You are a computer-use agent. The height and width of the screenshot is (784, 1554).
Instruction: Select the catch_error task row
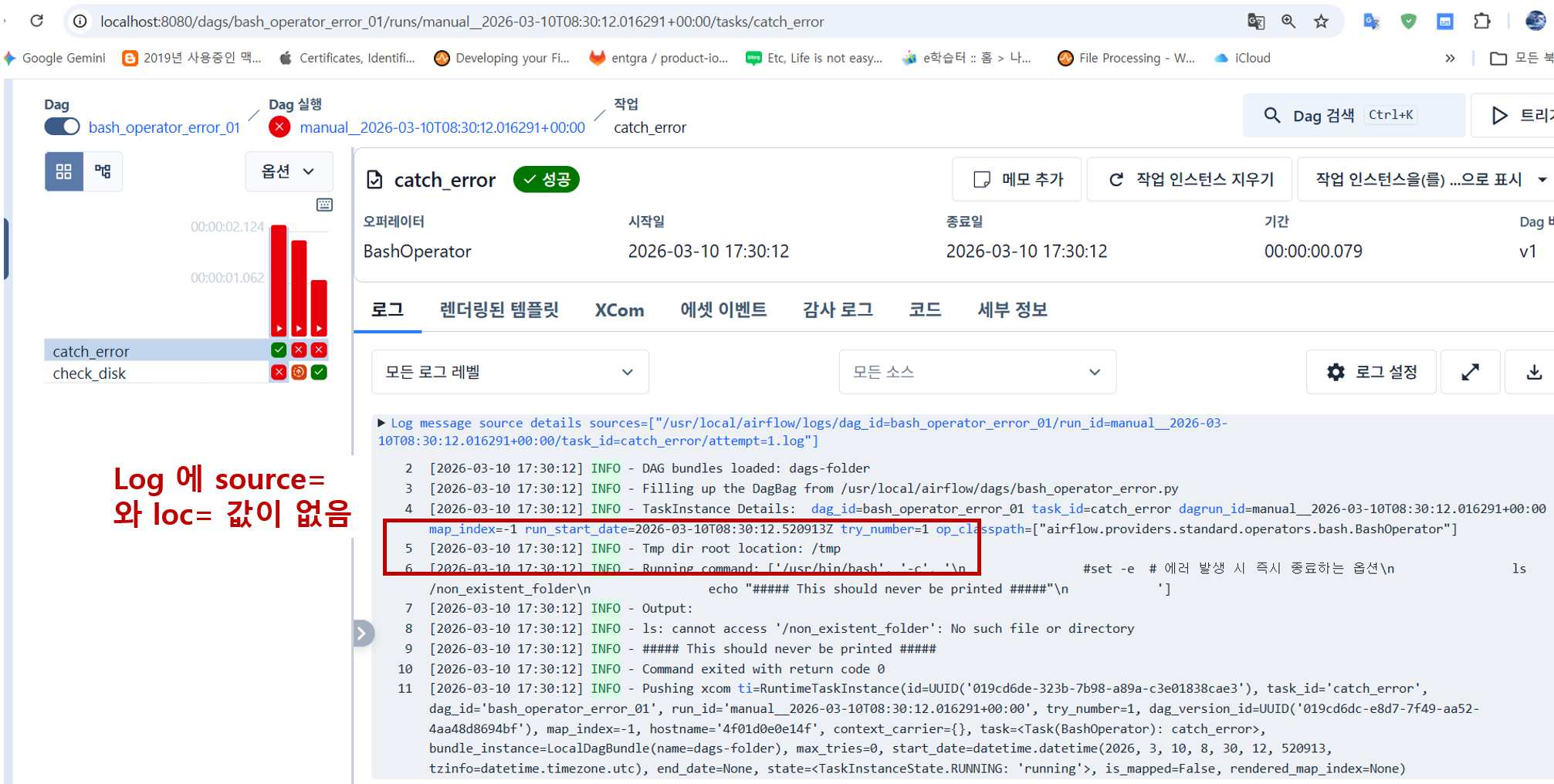[186, 350]
